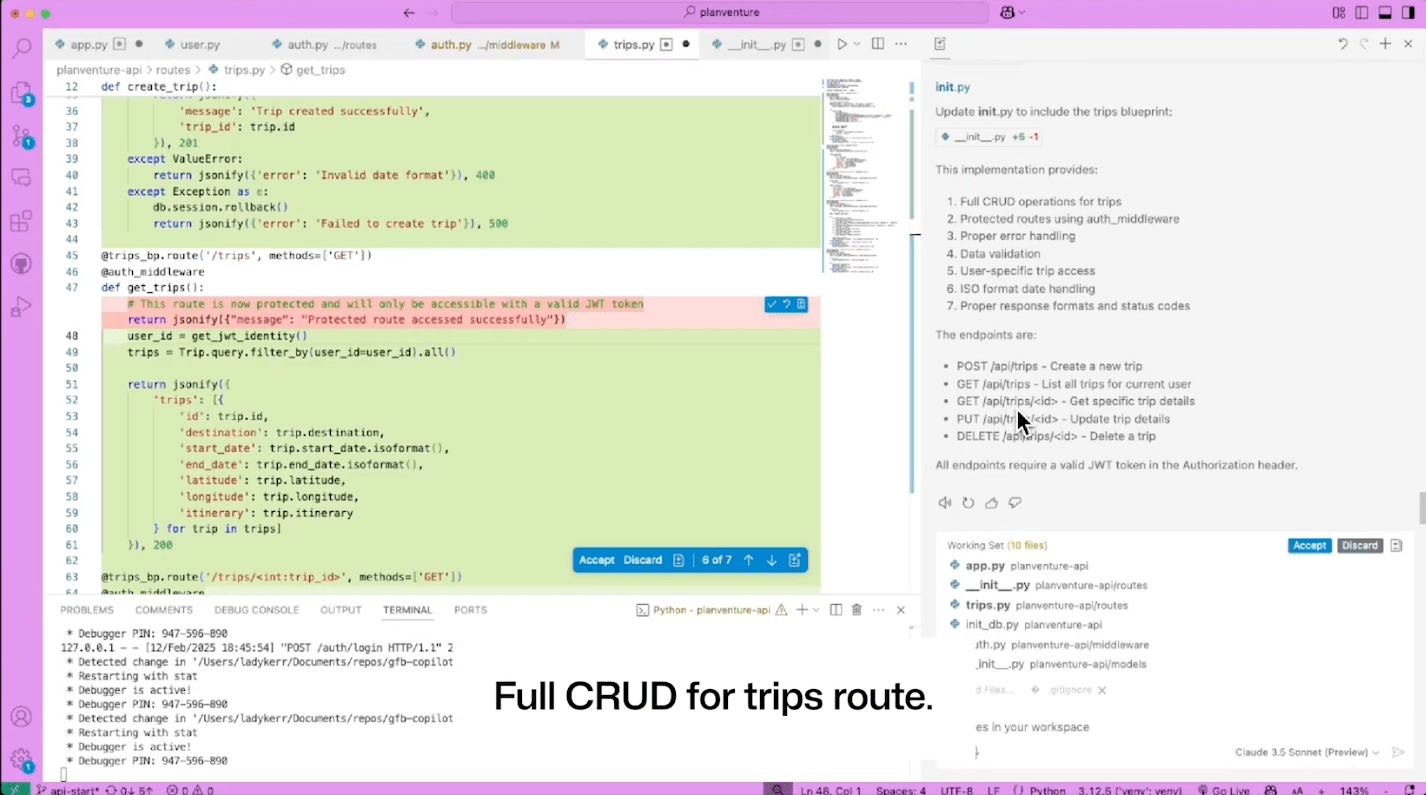The width and height of the screenshot is (1426, 795).
Task: Expand the new terminal launch profile dropdown
Action: click(816, 610)
